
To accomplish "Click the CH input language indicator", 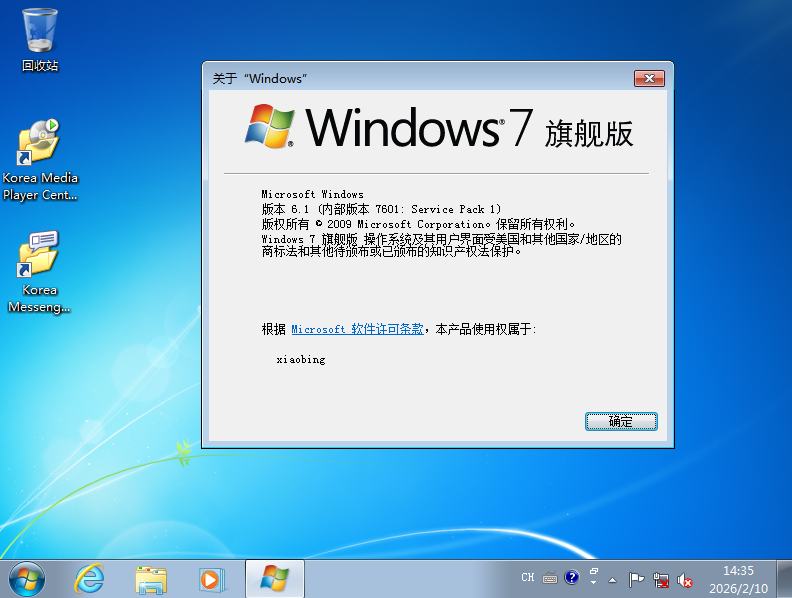I will pos(528,577).
